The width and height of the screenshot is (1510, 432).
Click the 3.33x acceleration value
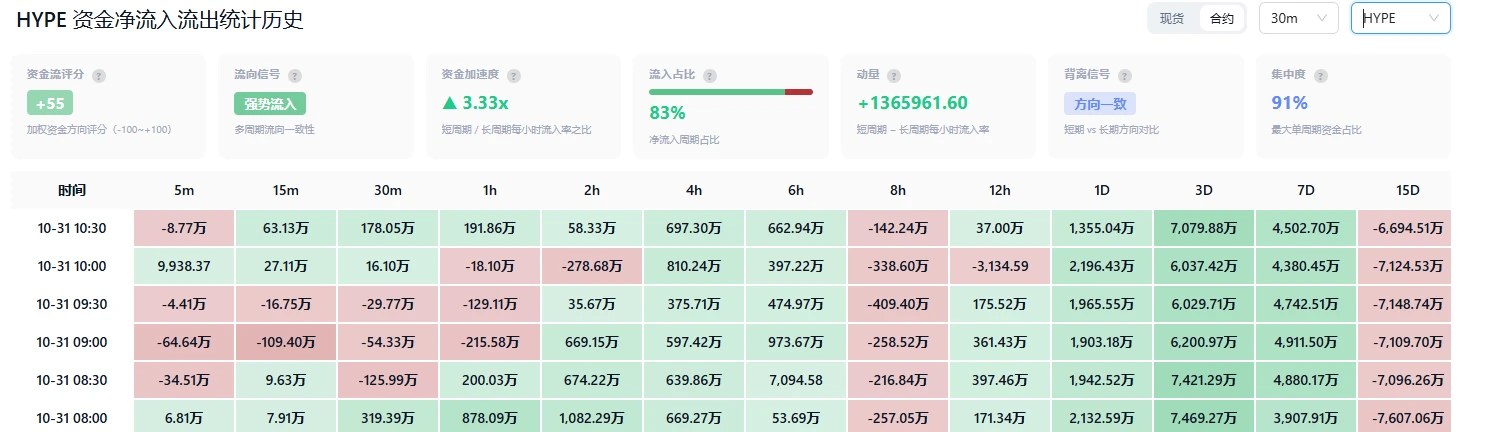click(486, 103)
